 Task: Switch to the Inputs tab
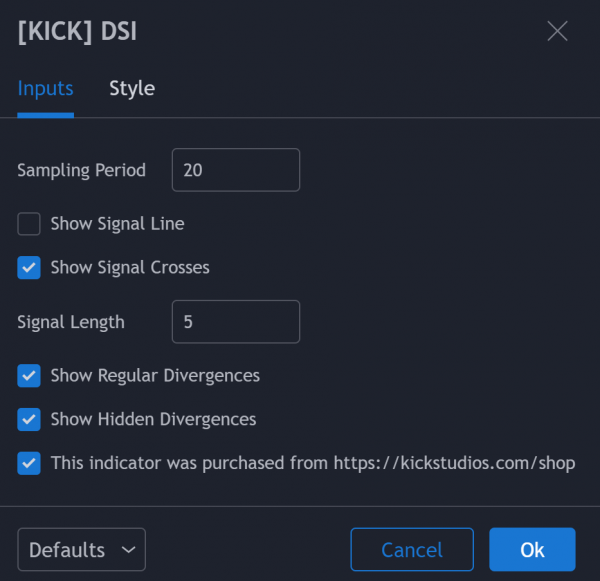coord(45,88)
